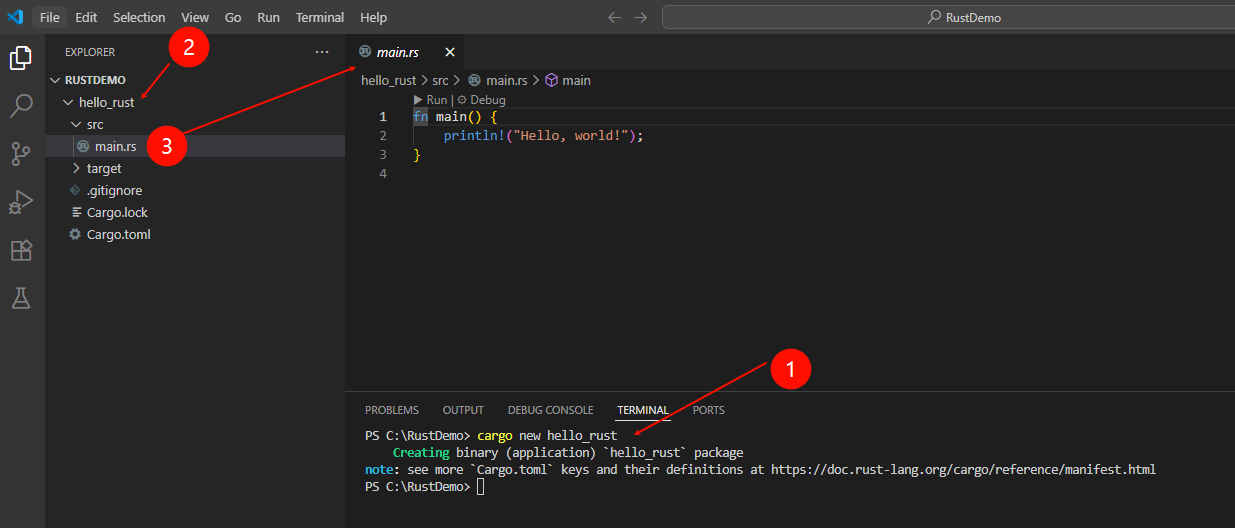Click the EXPLORER panel title

pyautogui.click(x=90, y=52)
